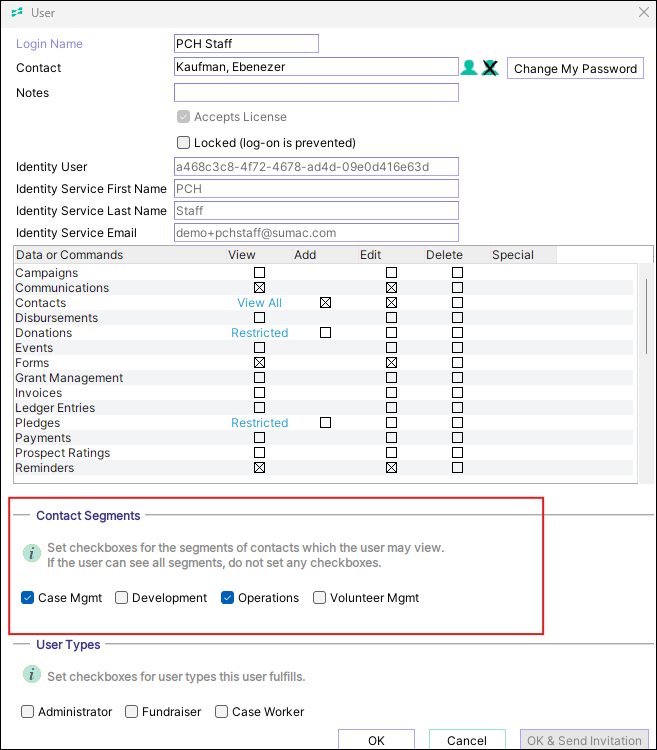
Task: Click the empty Notes field
Action: pyautogui.click(x=316, y=93)
